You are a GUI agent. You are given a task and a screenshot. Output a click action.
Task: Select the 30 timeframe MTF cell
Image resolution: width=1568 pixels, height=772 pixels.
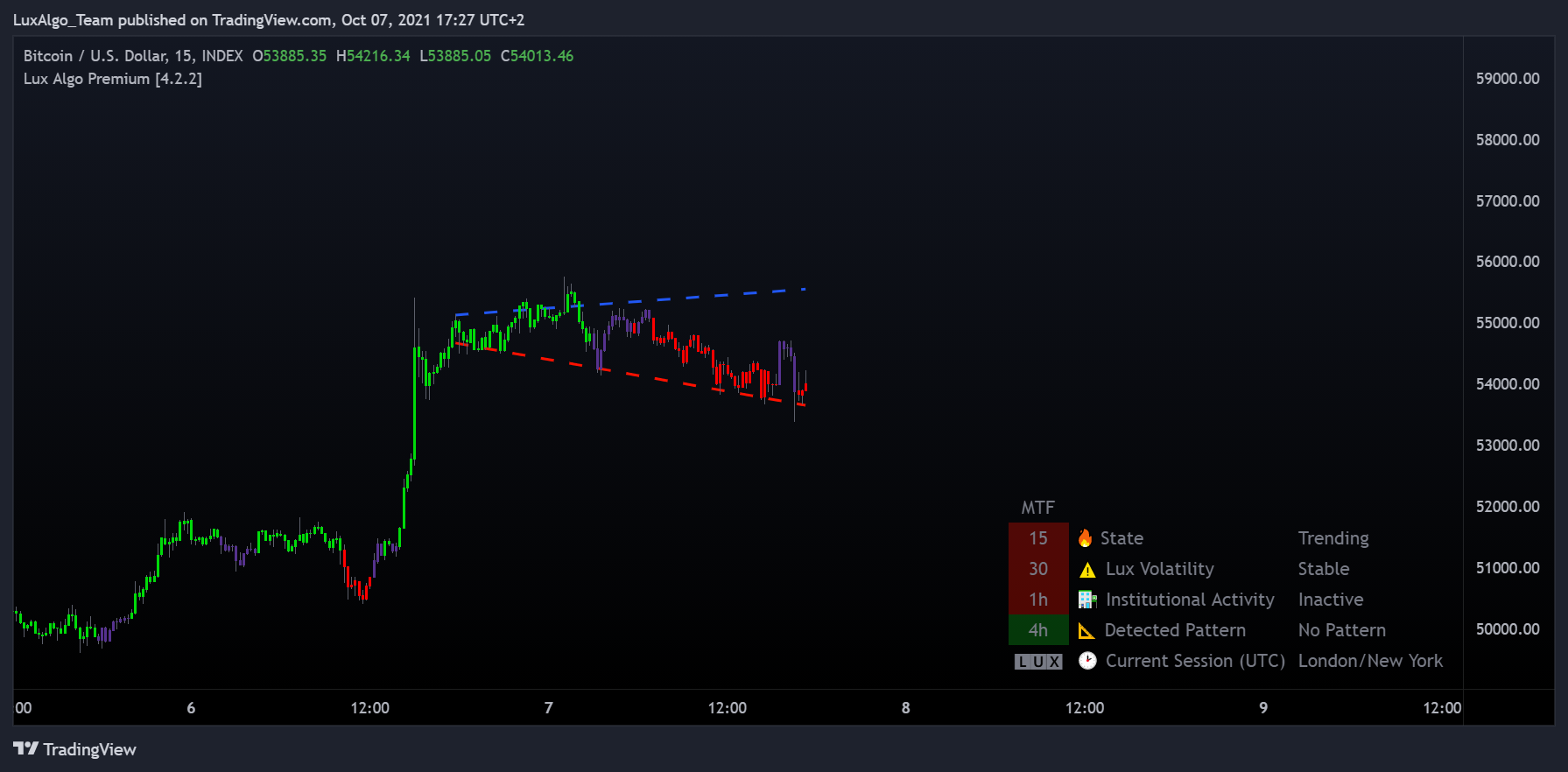click(1038, 569)
